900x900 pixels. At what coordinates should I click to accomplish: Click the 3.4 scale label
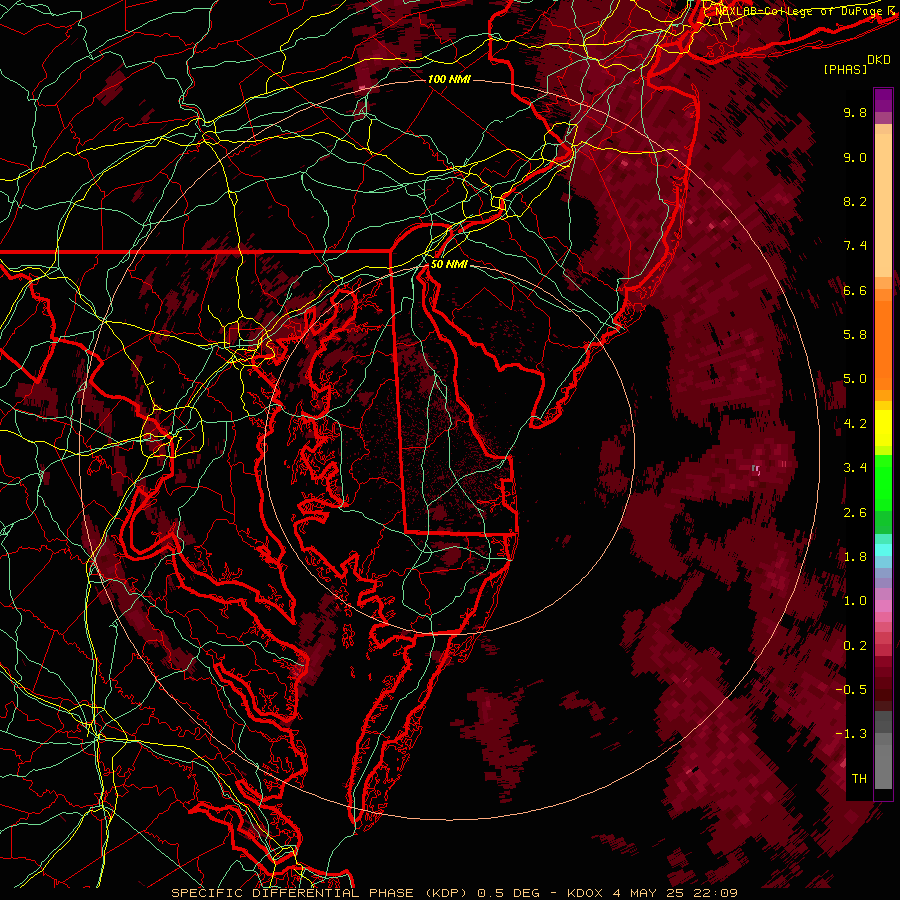click(x=855, y=468)
